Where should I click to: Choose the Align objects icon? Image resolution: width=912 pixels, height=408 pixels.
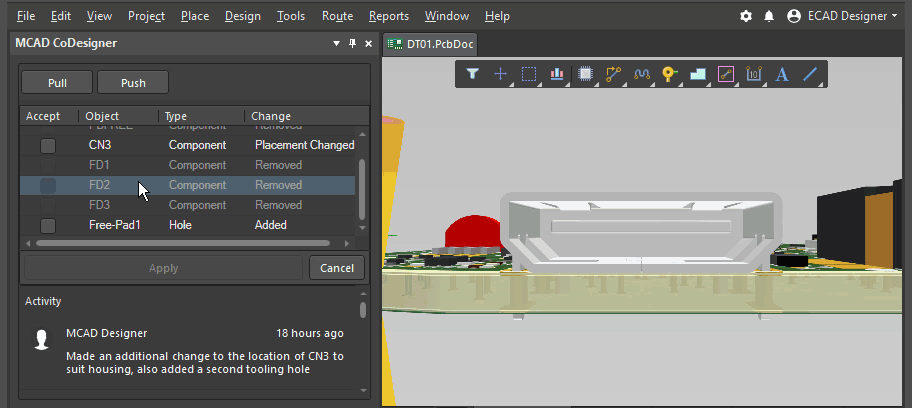point(557,74)
